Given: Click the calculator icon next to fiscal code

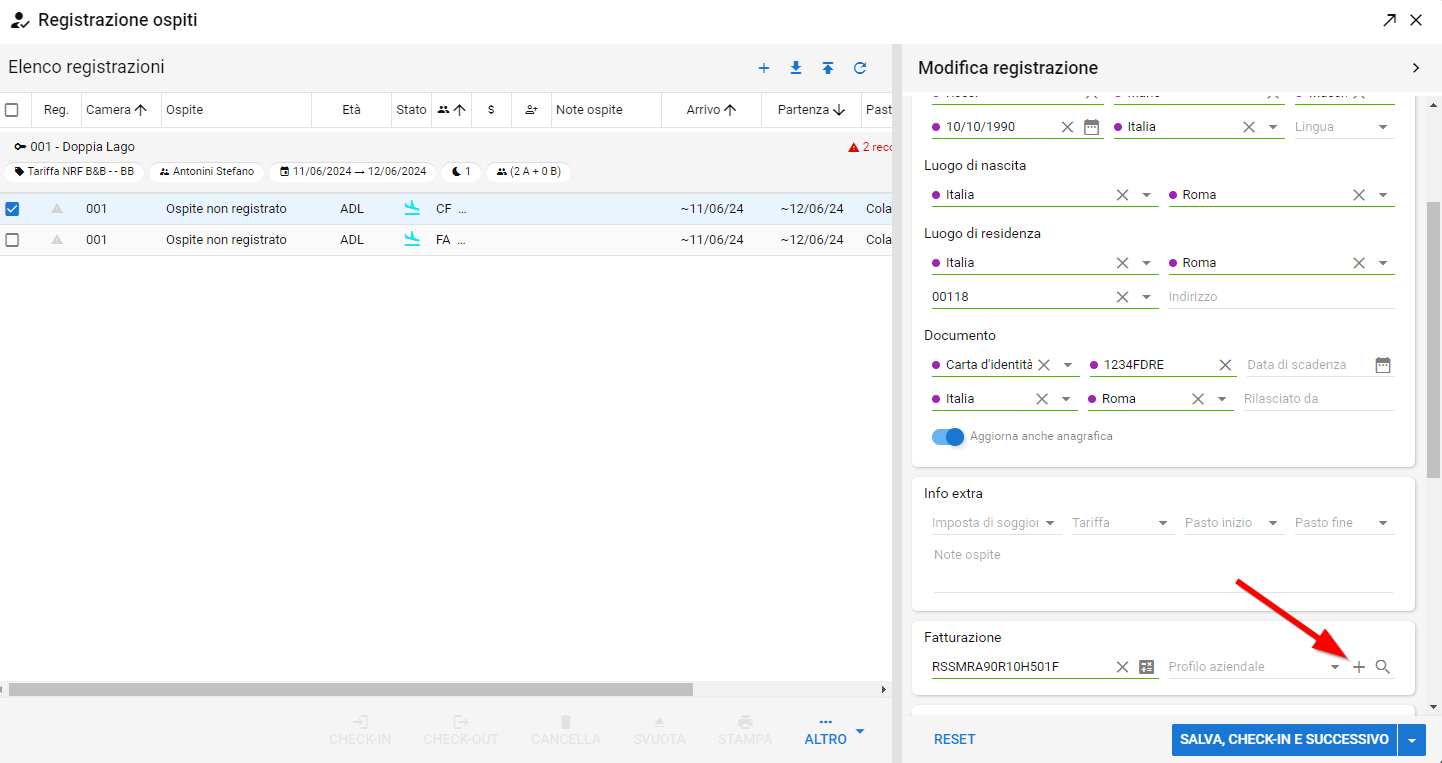Looking at the screenshot, I should 1147,667.
